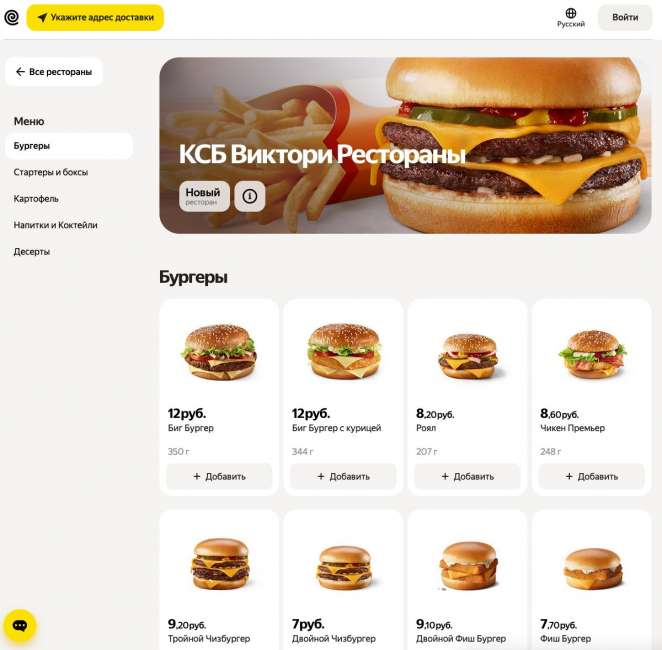
Task: Open the Русский language selector
Action: [x=571, y=18]
